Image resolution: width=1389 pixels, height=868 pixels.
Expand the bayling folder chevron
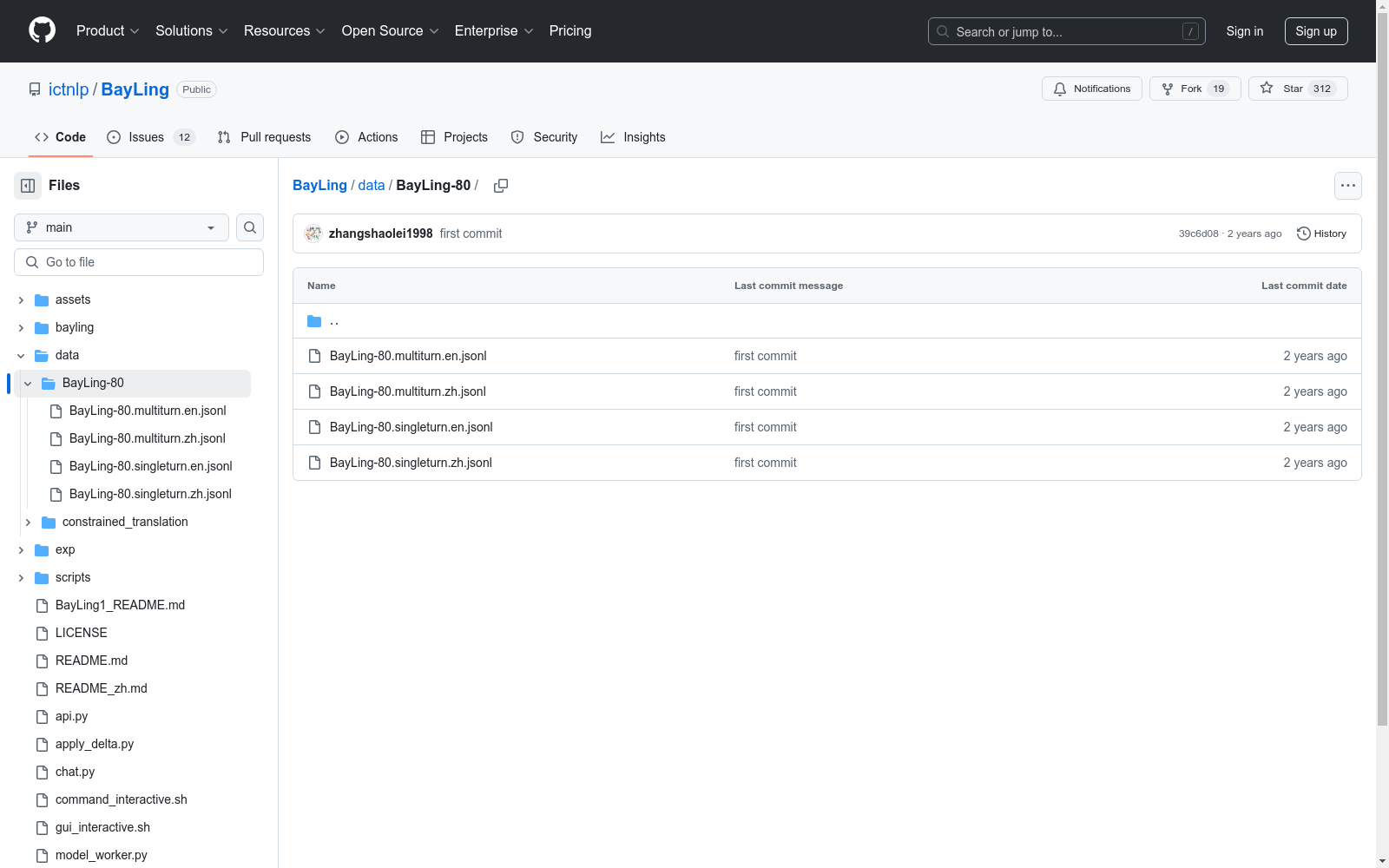click(x=21, y=328)
